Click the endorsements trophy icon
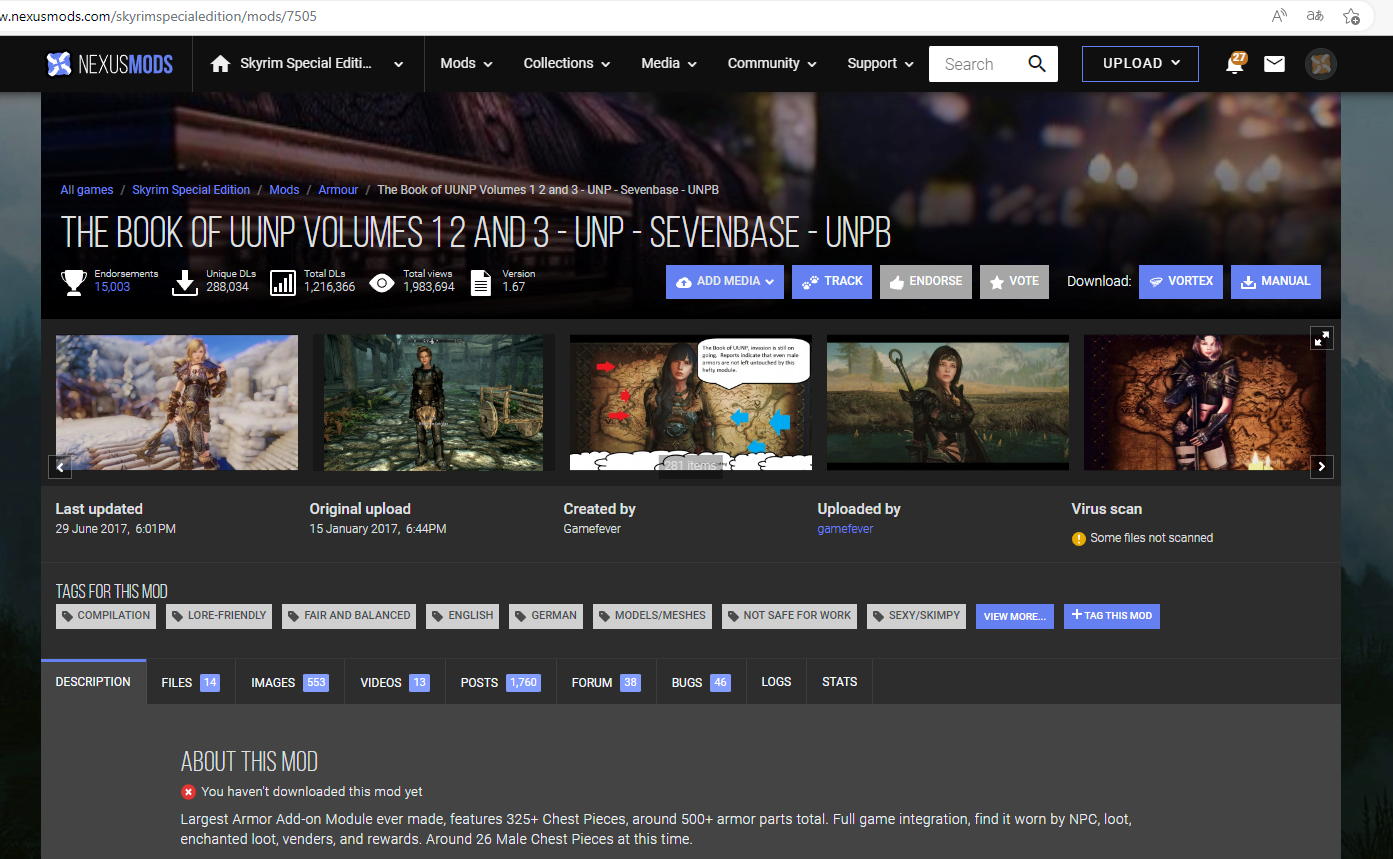This screenshot has height=859, width=1393. [x=74, y=283]
